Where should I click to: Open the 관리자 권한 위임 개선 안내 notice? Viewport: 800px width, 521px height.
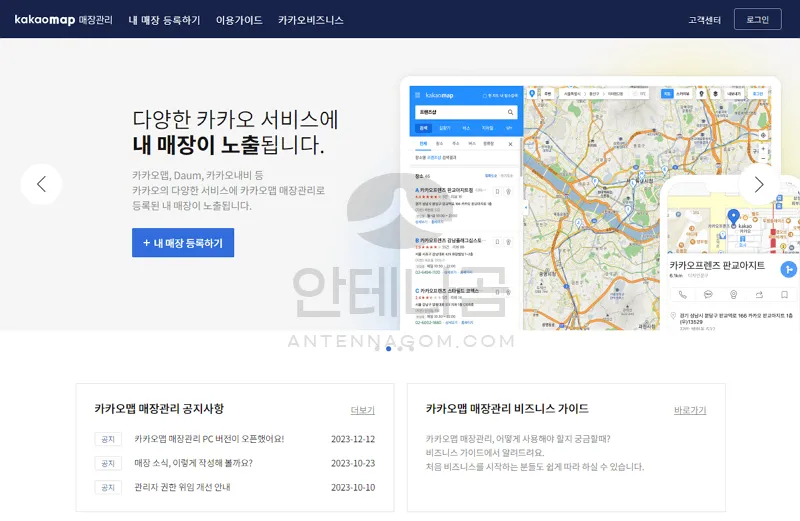(x=182, y=487)
